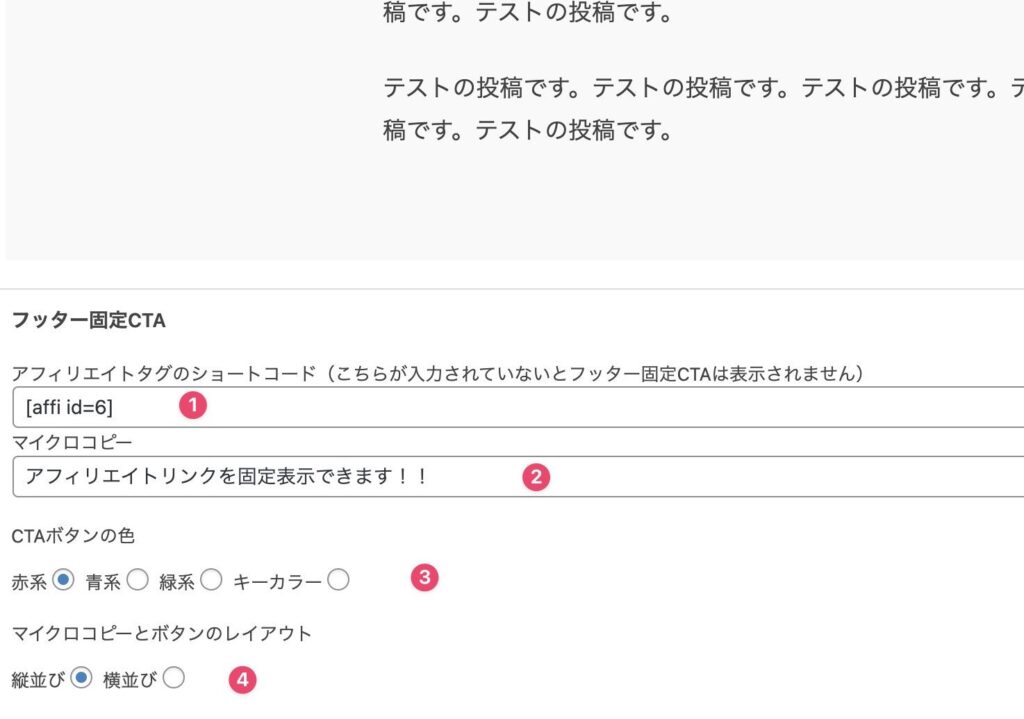Switch layout to 横並び
The image size is (1024, 719).
173,677
